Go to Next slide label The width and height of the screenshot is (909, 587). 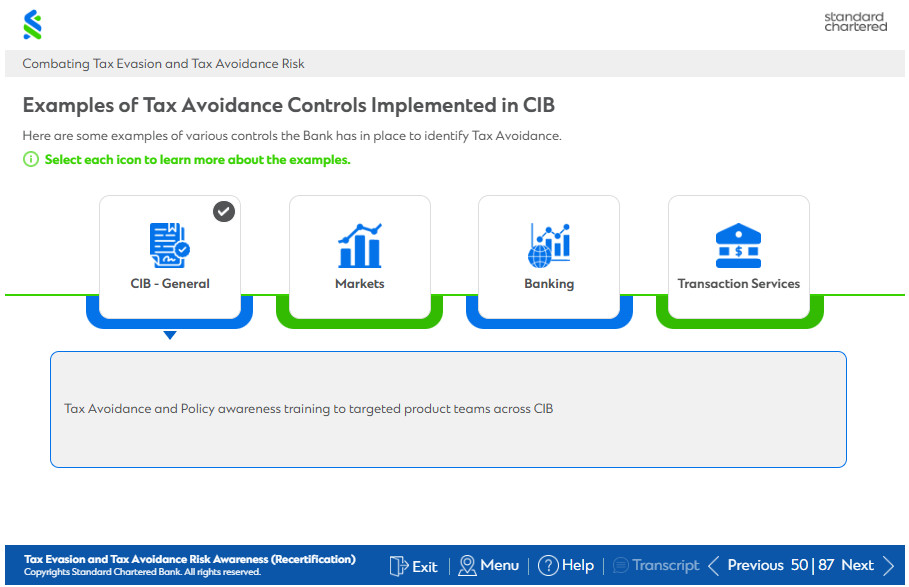pos(857,566)
